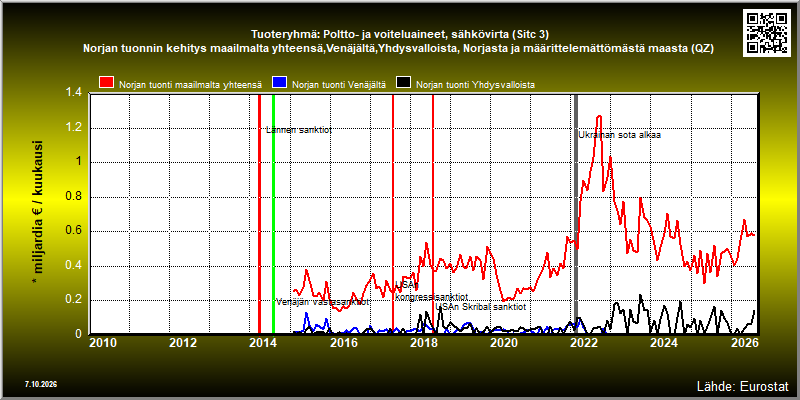Click the y-axis value 1.4
The image size is (800, 400).
(x=74, y=92)
